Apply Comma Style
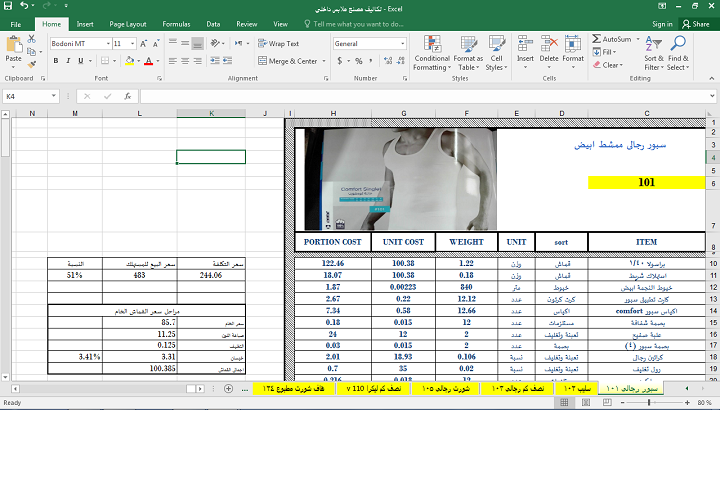 click(371, 61)
